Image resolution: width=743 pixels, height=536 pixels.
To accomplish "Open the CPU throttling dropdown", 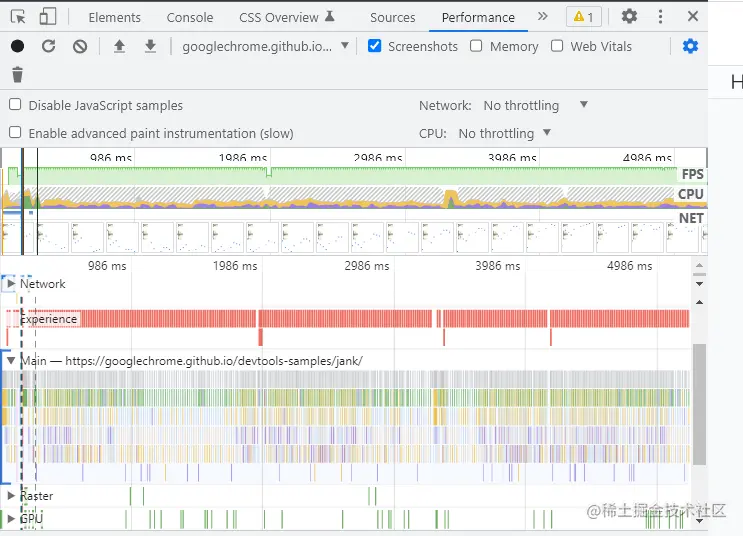I will [505, 133].
